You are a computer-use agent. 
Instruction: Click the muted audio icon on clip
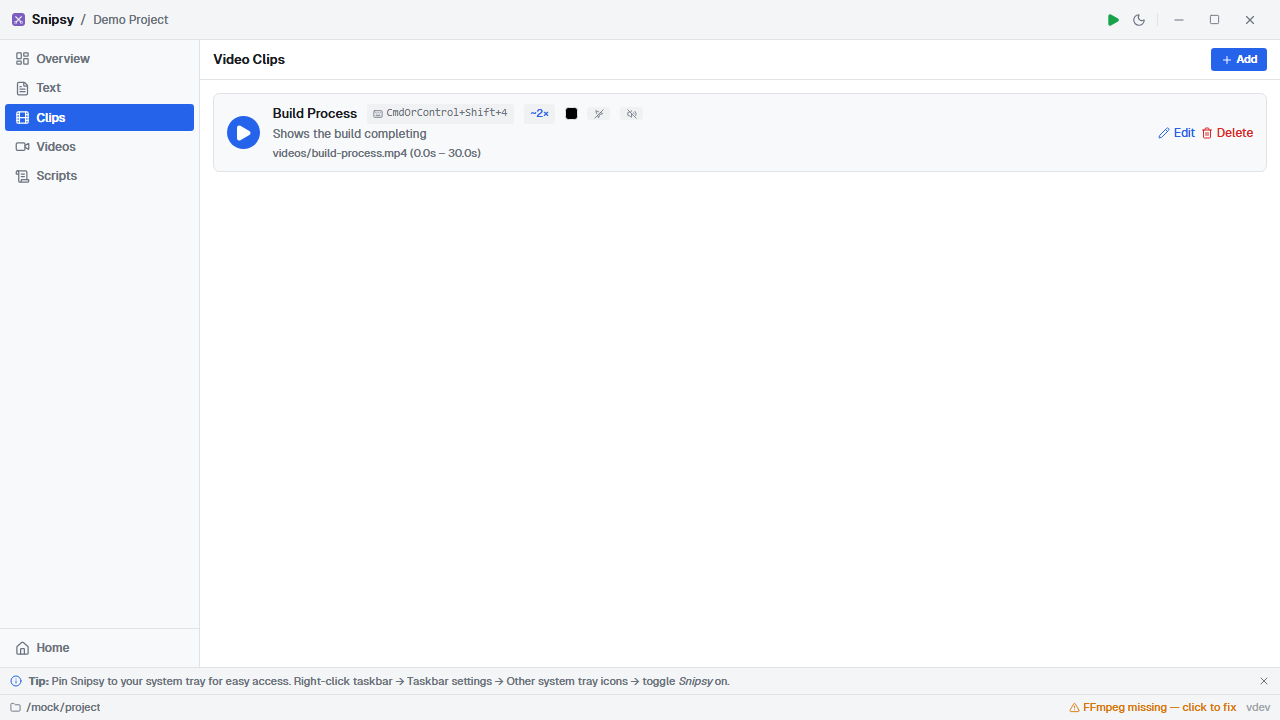tap(631, 114)
